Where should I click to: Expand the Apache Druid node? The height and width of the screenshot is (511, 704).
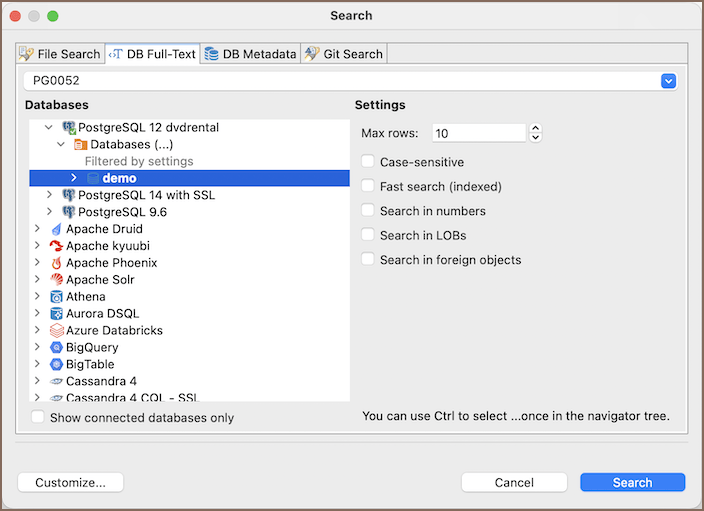click(37, 229)
